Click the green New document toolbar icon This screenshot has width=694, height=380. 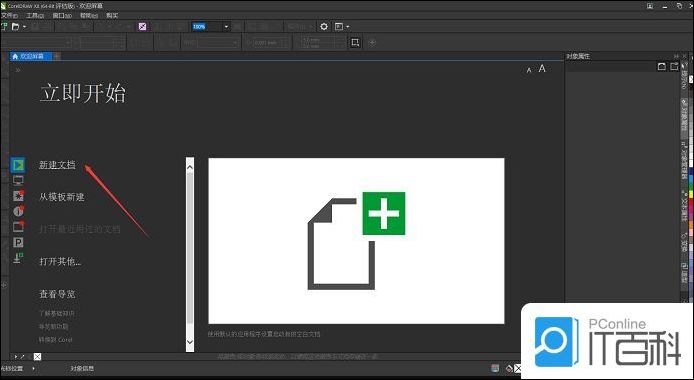point(4,27)
